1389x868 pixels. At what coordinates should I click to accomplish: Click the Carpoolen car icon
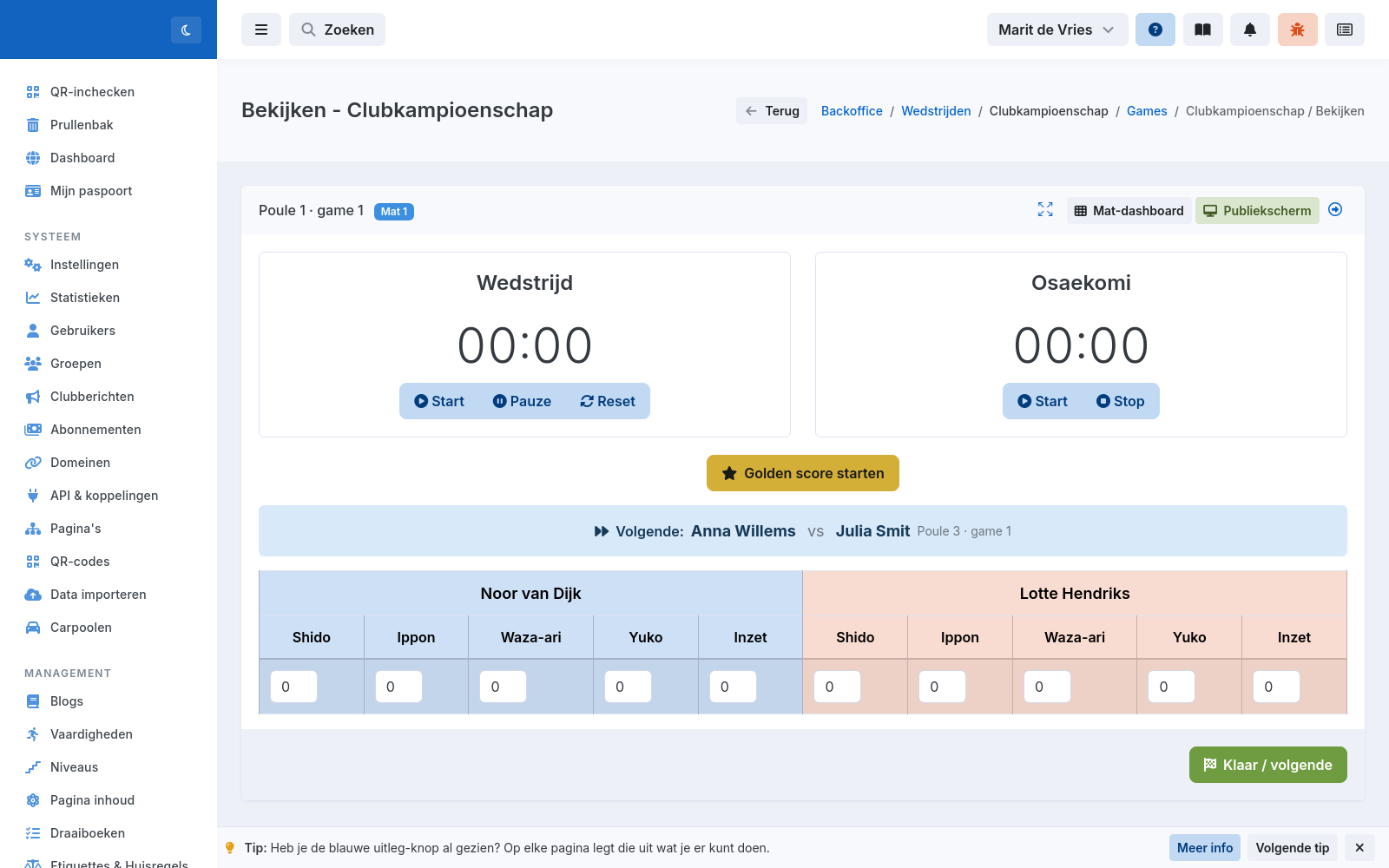(33, 628)
